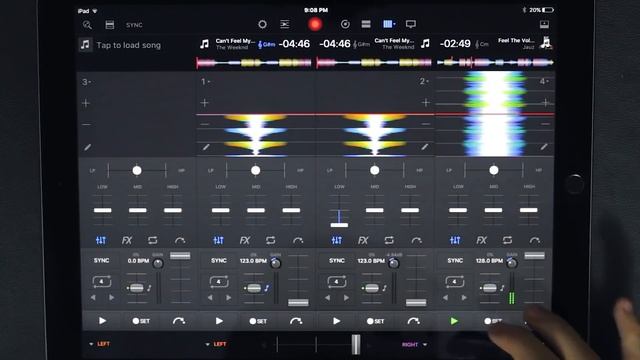Expand the deck 4 number menu
Image resolution: width=640 pixels, height=360 pixels.
point(544,82)
